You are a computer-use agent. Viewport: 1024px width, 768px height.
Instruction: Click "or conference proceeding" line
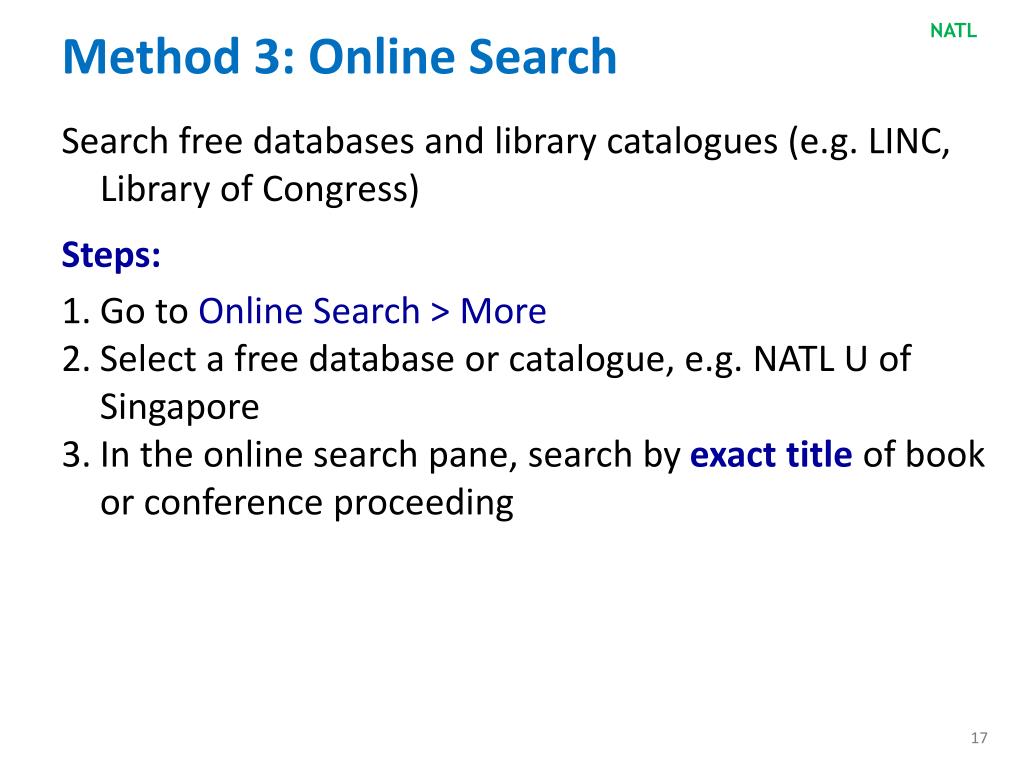[306, 502]
